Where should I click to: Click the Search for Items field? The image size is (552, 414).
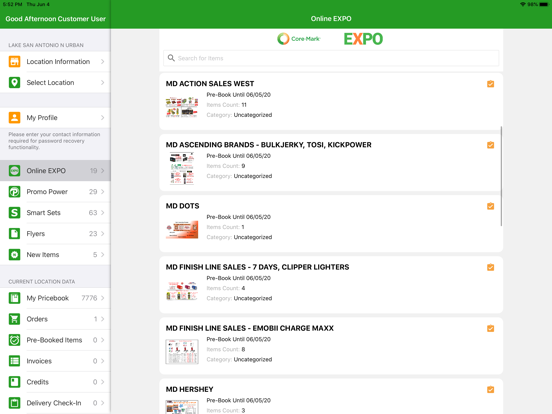coord(331,58)
